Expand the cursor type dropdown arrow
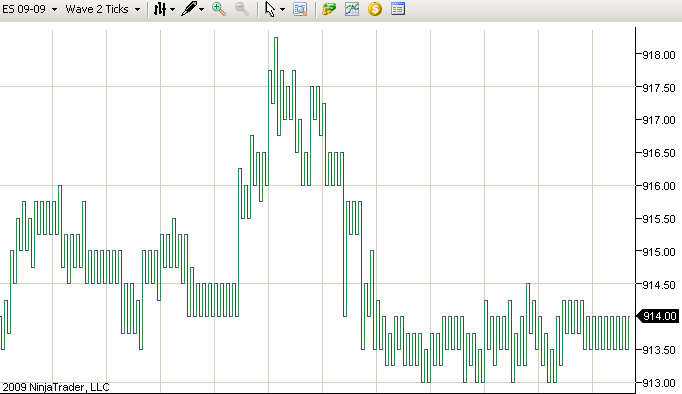 [x=282, y=10]
